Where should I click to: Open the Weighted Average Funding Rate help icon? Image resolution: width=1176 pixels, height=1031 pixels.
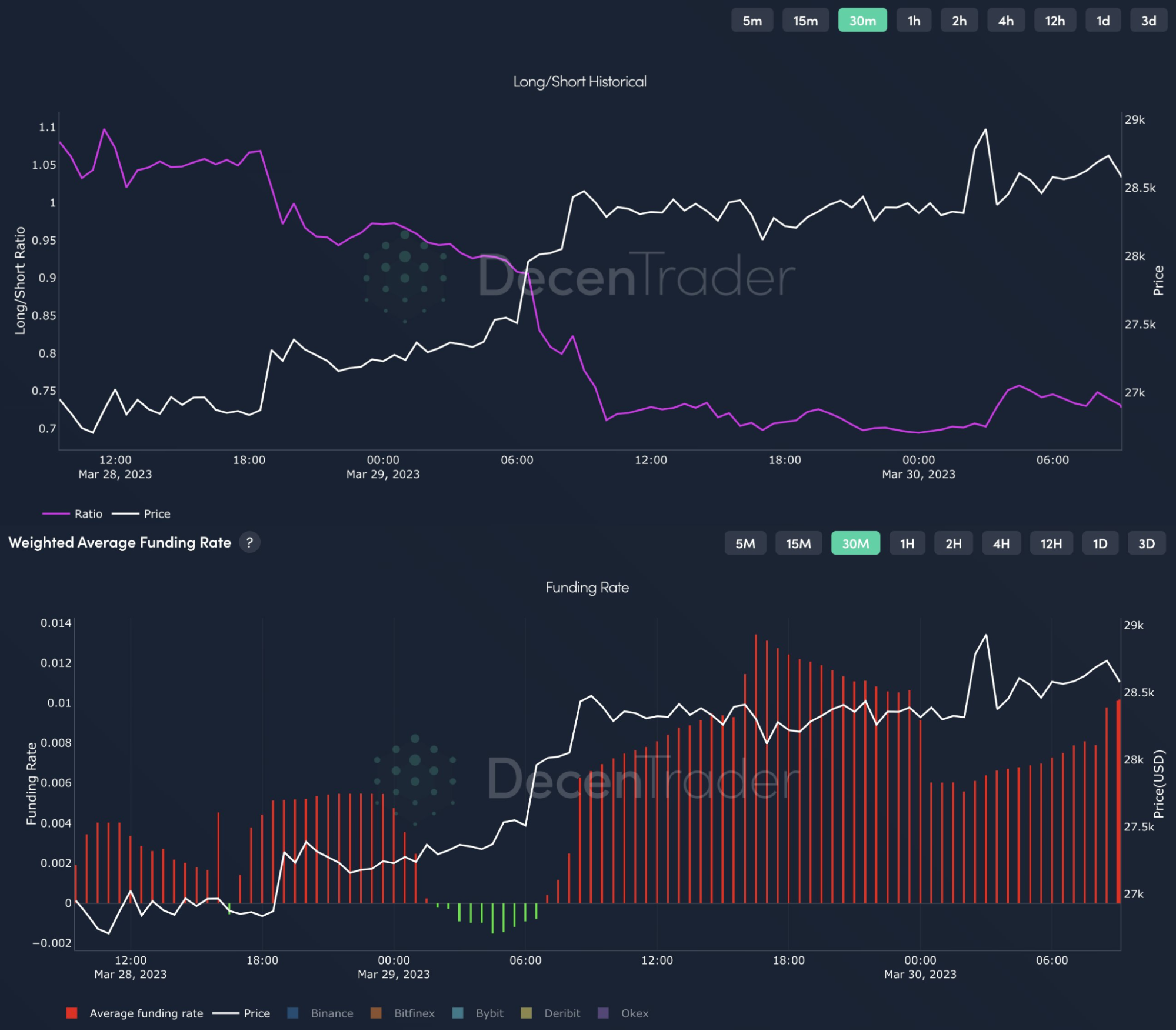pyautogui.click(x=249, y=542)
